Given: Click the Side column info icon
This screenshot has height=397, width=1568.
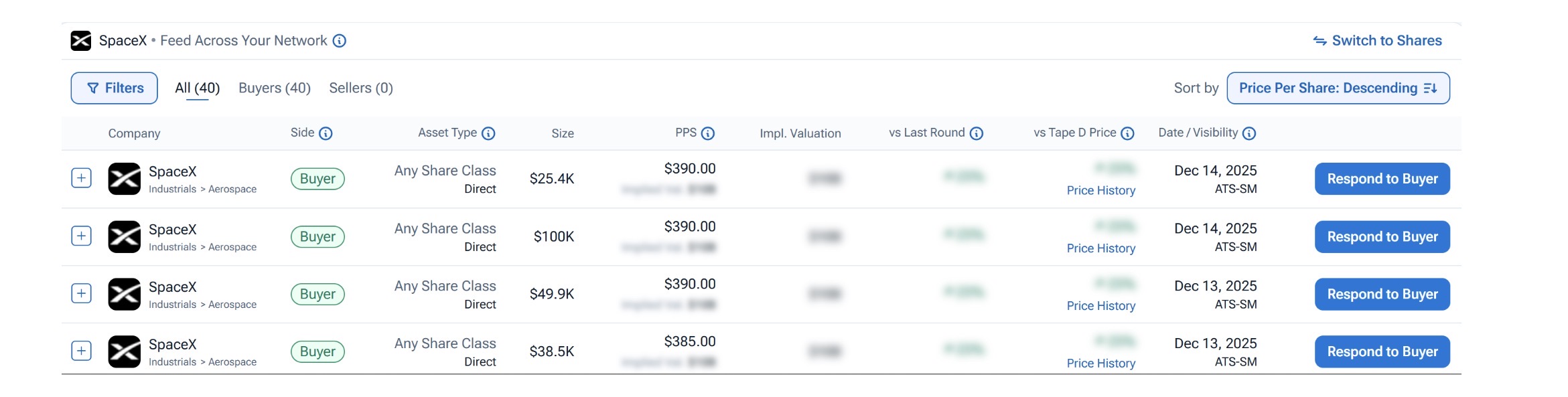Looking at the screenshot, I should (326, 133).
